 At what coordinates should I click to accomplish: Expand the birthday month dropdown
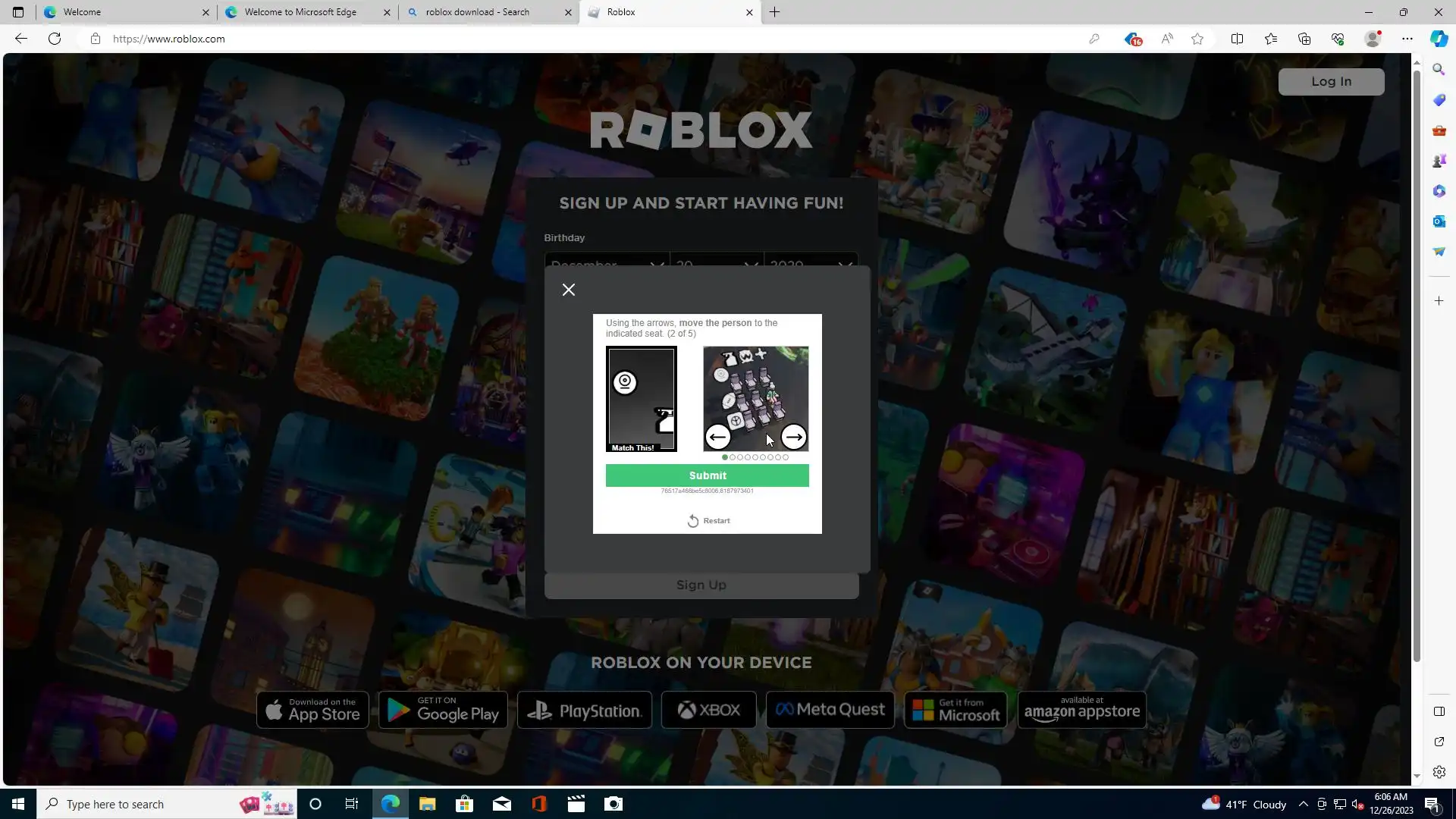pos(607,262)
